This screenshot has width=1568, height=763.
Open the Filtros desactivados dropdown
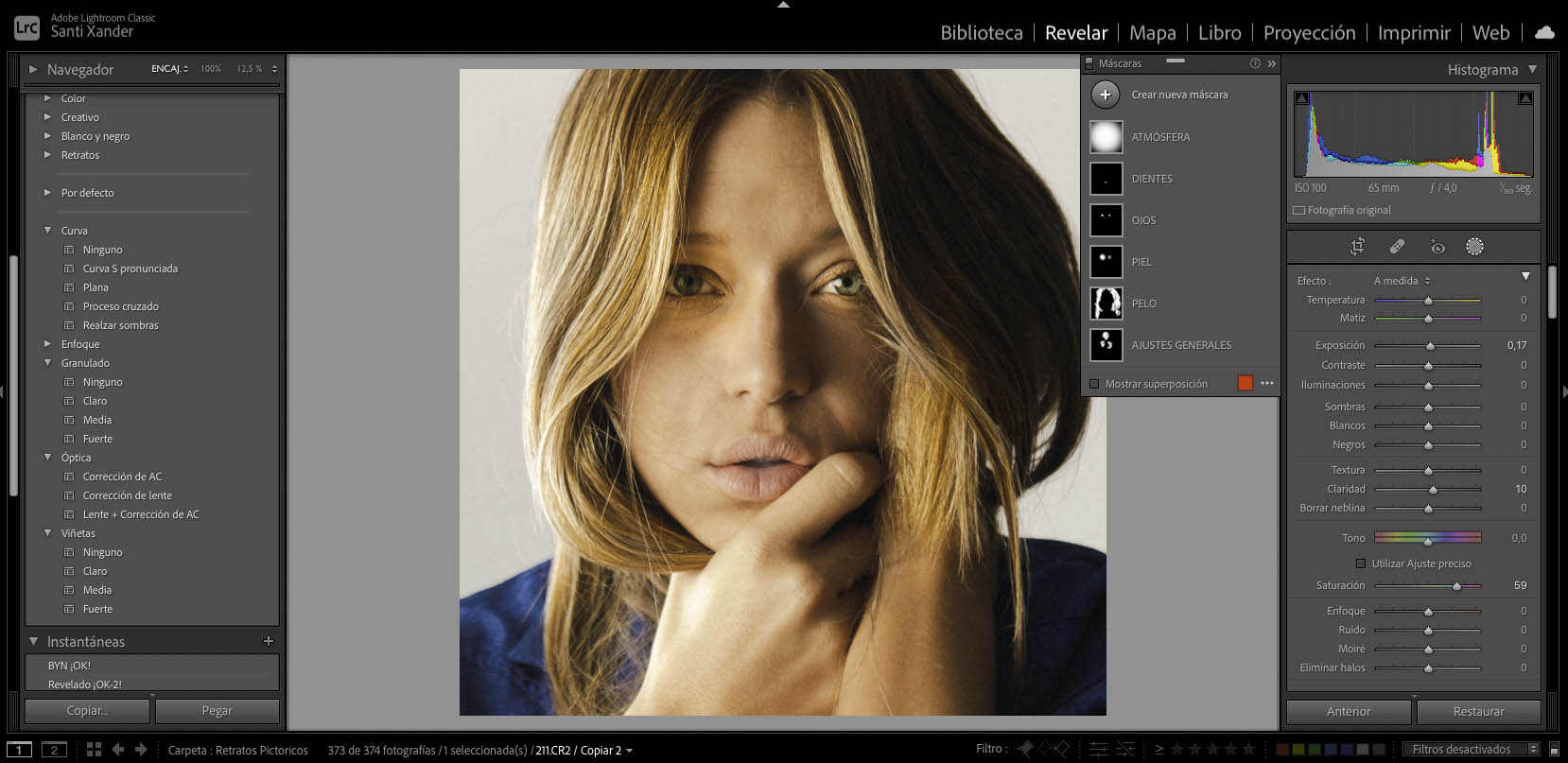(x=1472, y=750)
